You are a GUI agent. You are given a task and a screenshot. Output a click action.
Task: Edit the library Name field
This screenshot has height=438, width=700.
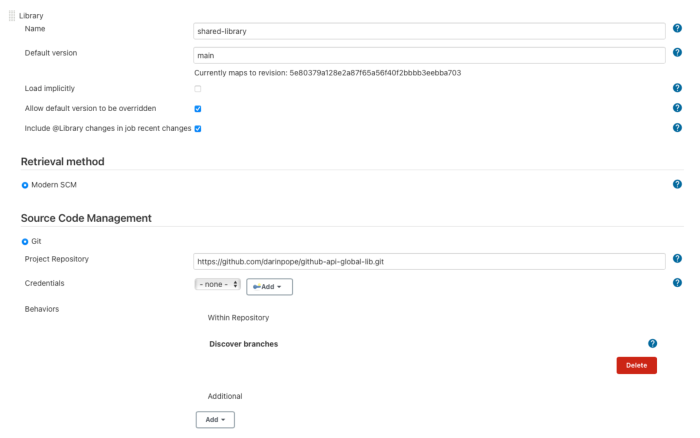click(429, 31)
